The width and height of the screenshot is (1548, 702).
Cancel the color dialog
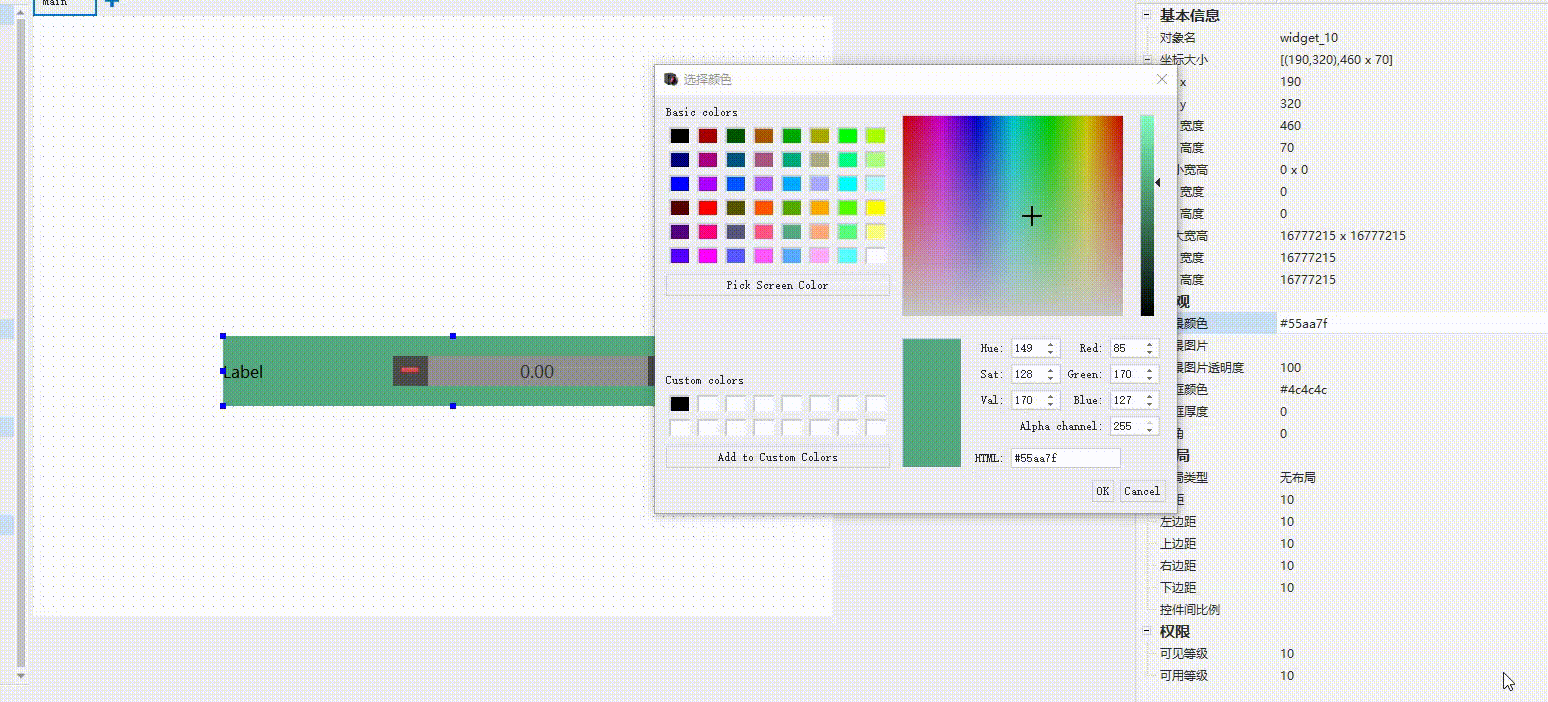click(x=1141, y=491)
